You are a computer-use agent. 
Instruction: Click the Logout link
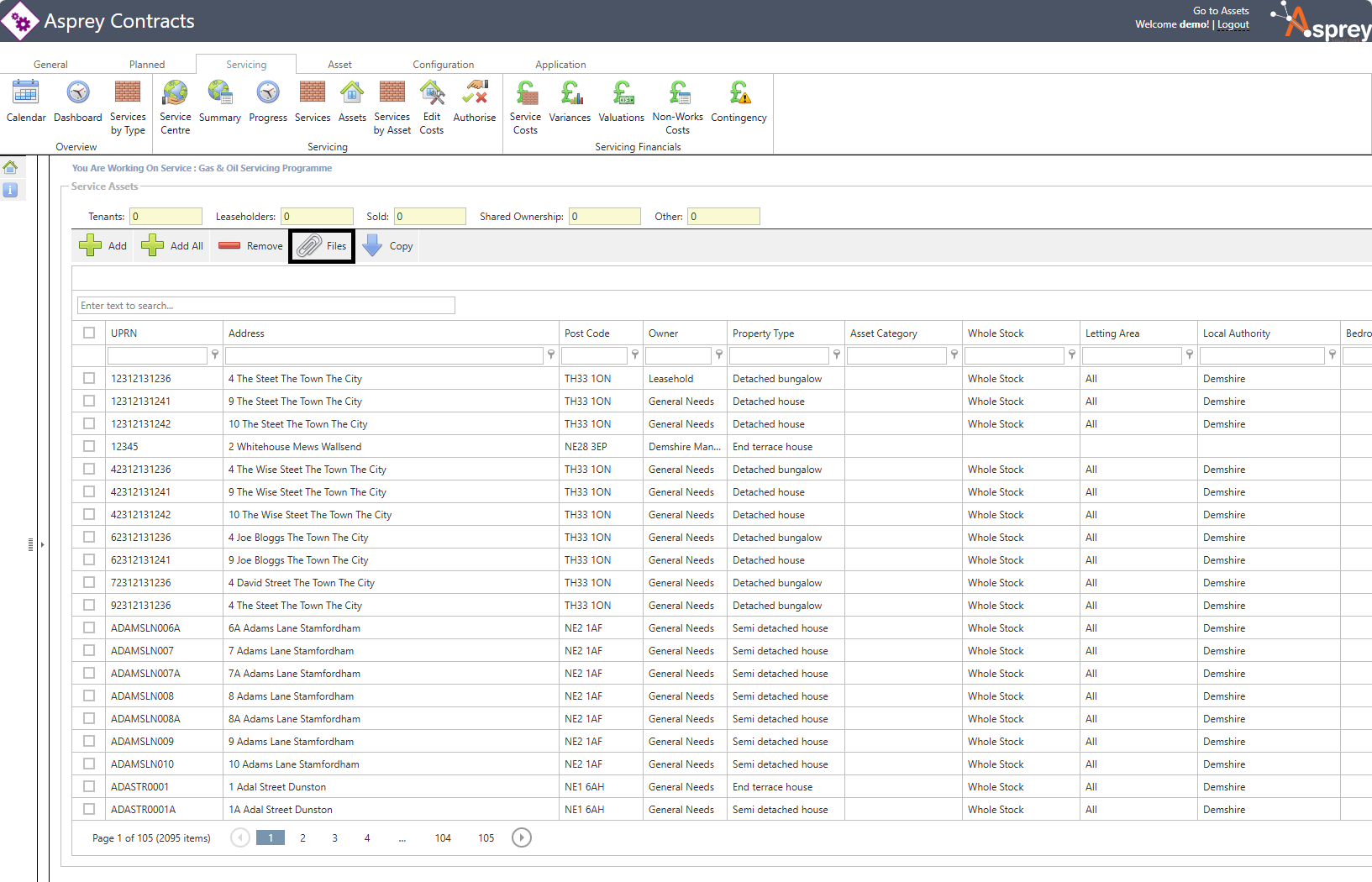(1233, 24)
